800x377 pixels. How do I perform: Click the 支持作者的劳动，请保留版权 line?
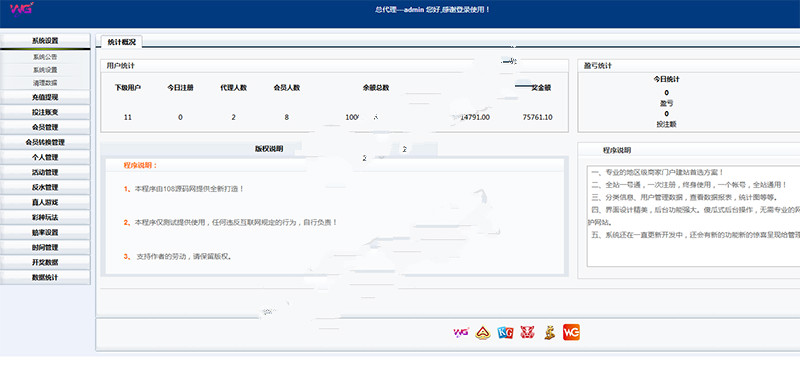(179, 257)
